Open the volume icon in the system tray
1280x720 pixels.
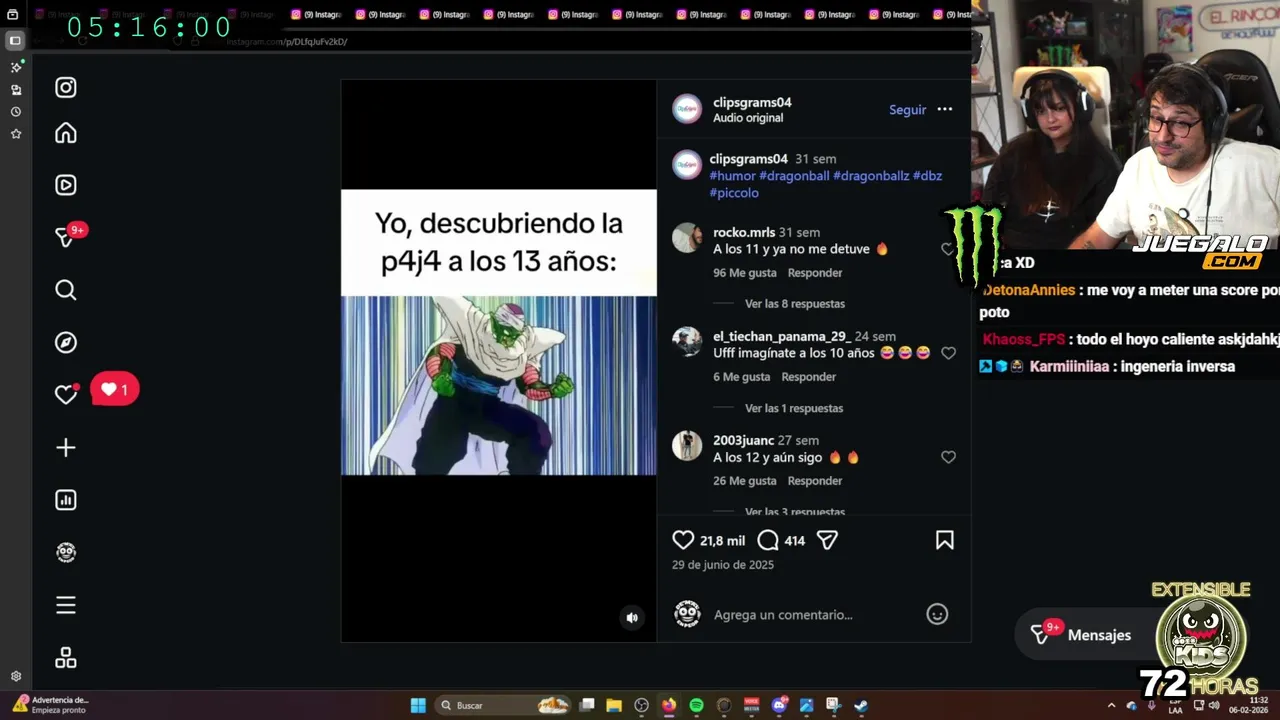coord(1214,705)
